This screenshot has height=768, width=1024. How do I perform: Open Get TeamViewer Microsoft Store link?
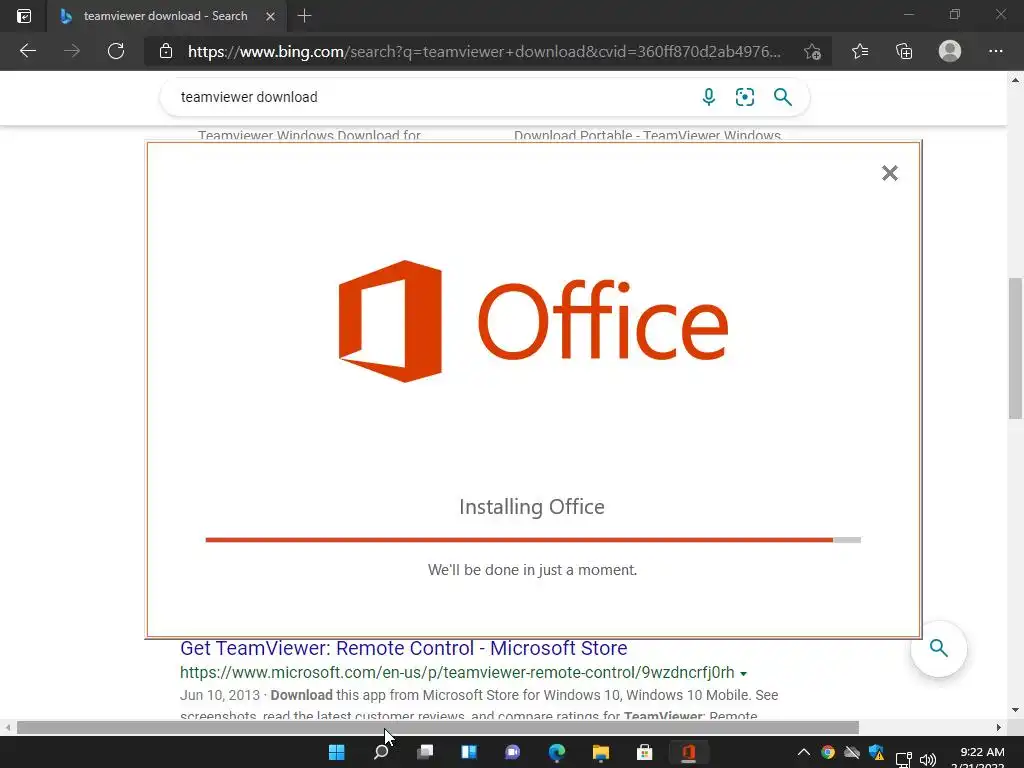[404, 648]
